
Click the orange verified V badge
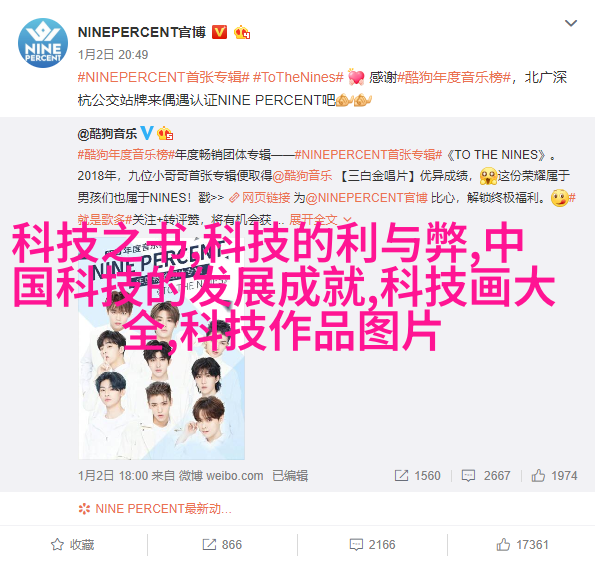click(219, 33)
